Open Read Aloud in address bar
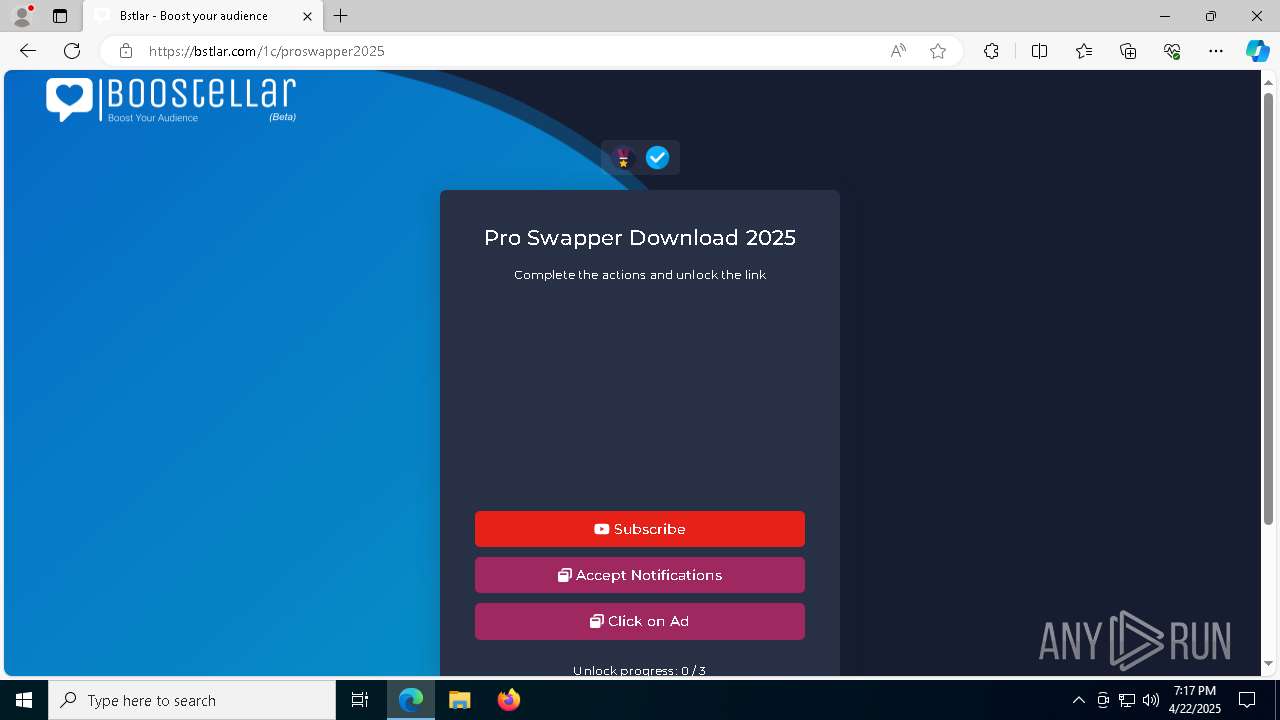Viewport: 1280px width, 720px height. [x=898, y=51]
